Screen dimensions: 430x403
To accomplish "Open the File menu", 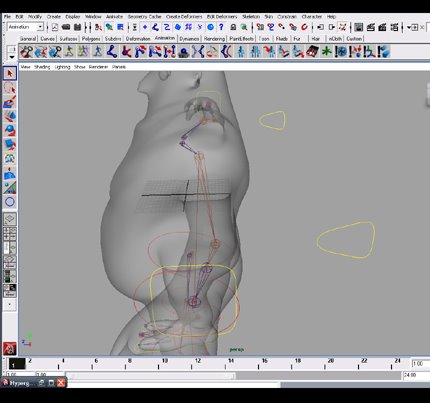I will (x=7, y=16).
